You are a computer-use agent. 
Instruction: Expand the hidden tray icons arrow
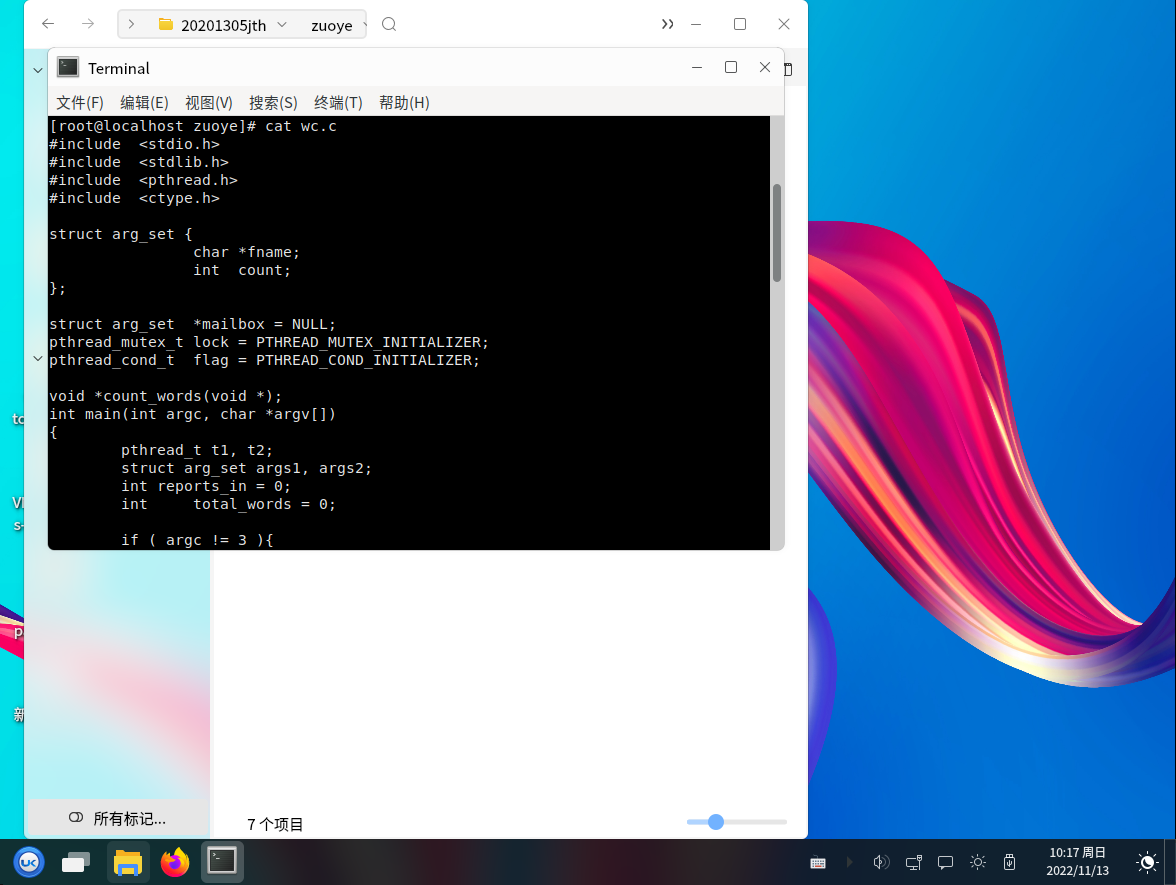850,862
